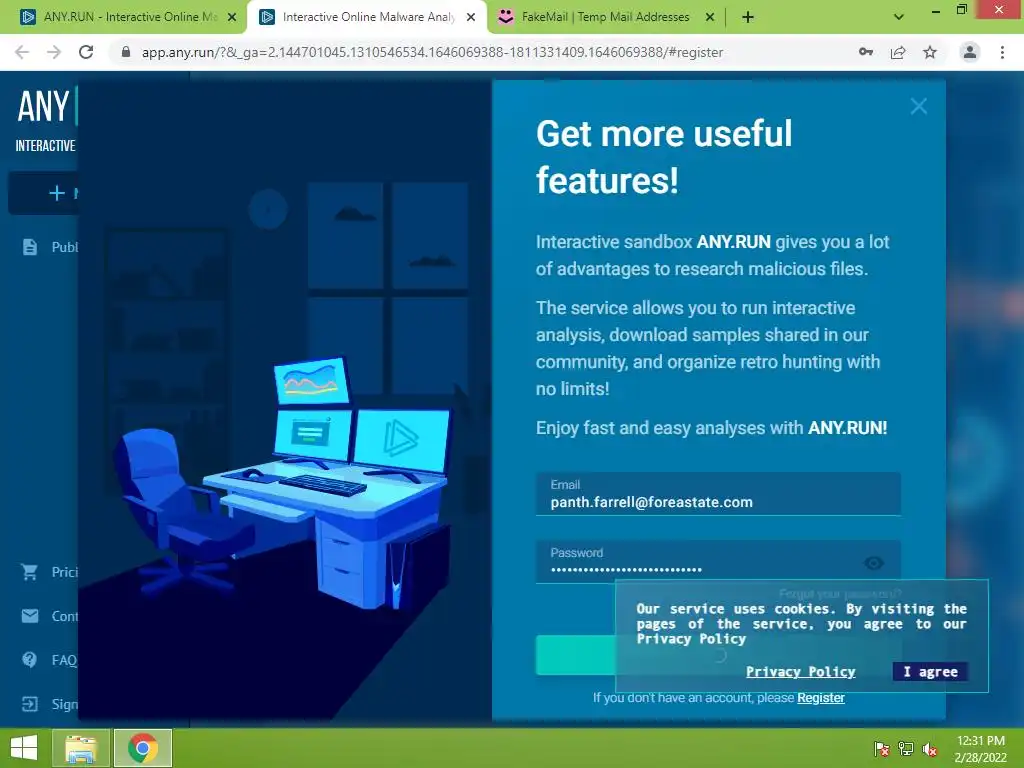Reload the page
Viewport: 1024px width, 768px height.
[x=86, y=52]
